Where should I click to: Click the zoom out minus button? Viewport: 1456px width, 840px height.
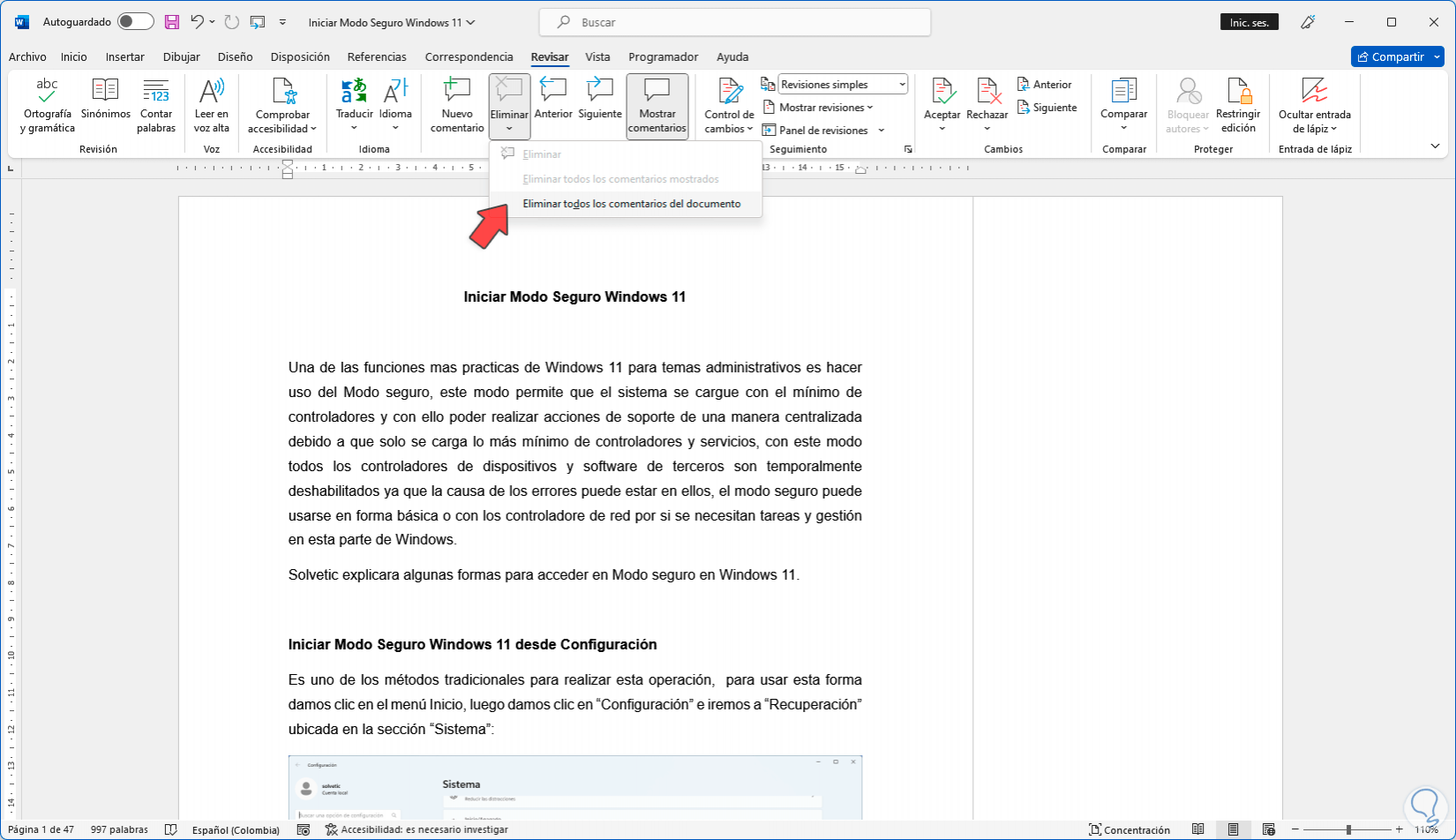pyautogui.click(x=1294, y=829)
